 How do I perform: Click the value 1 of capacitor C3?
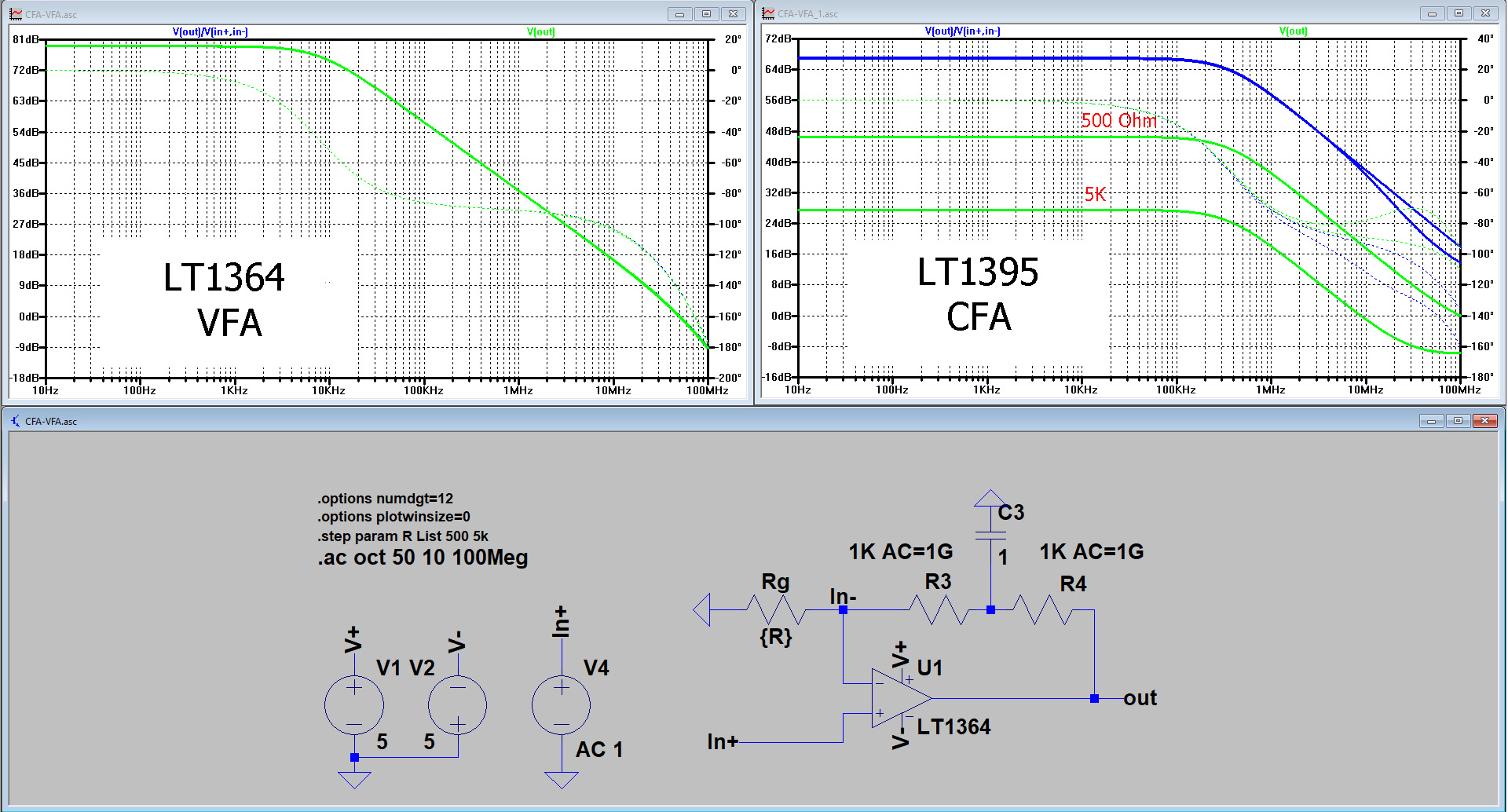click(1003, 558)
